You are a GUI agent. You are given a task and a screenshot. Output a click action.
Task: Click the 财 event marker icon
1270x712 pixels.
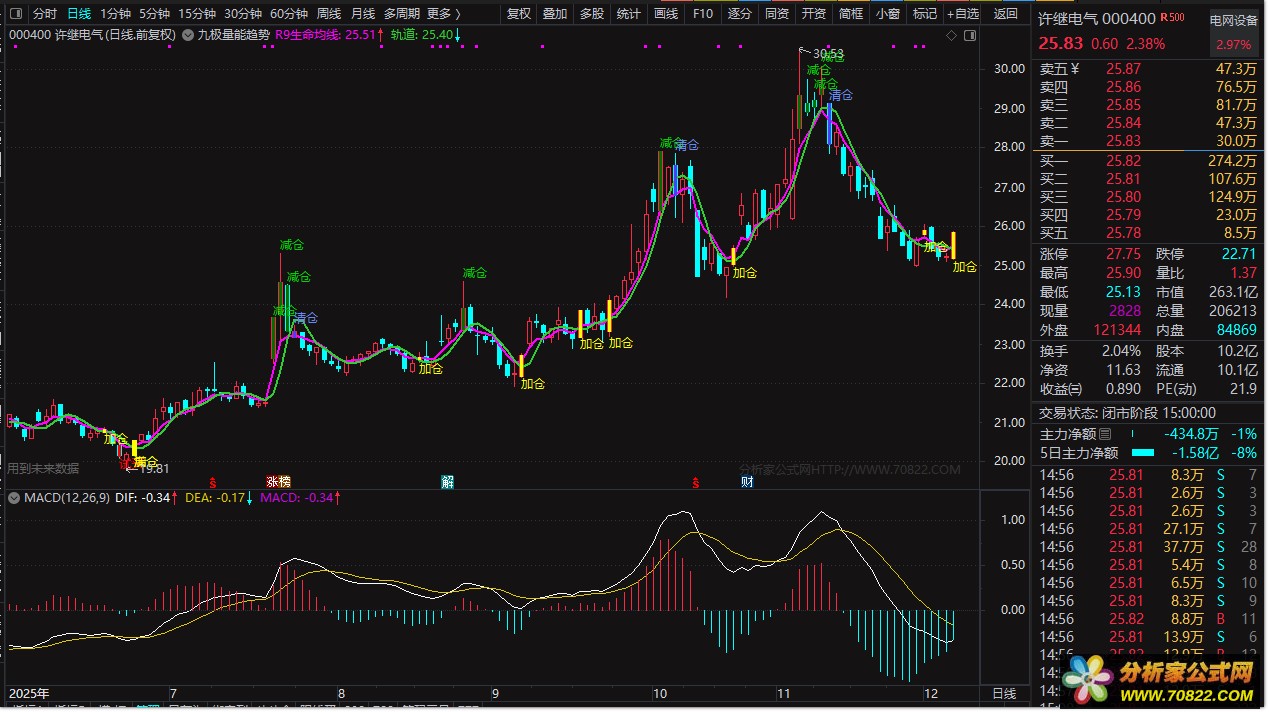746,482
